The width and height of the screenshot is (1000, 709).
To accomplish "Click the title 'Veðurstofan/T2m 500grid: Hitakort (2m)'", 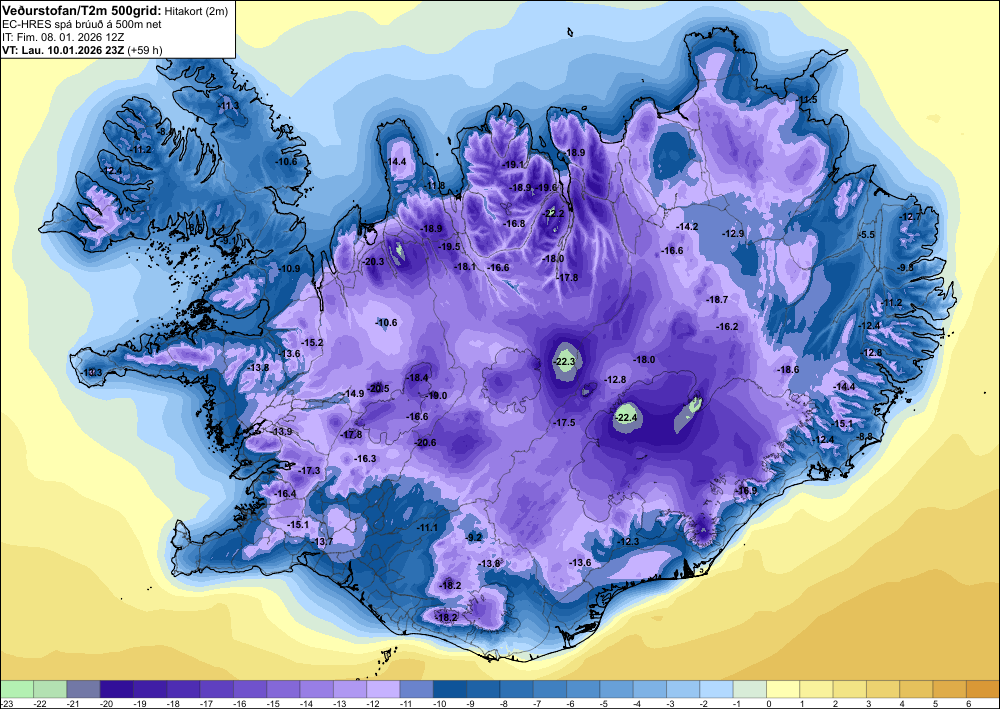I will point(115,11).
